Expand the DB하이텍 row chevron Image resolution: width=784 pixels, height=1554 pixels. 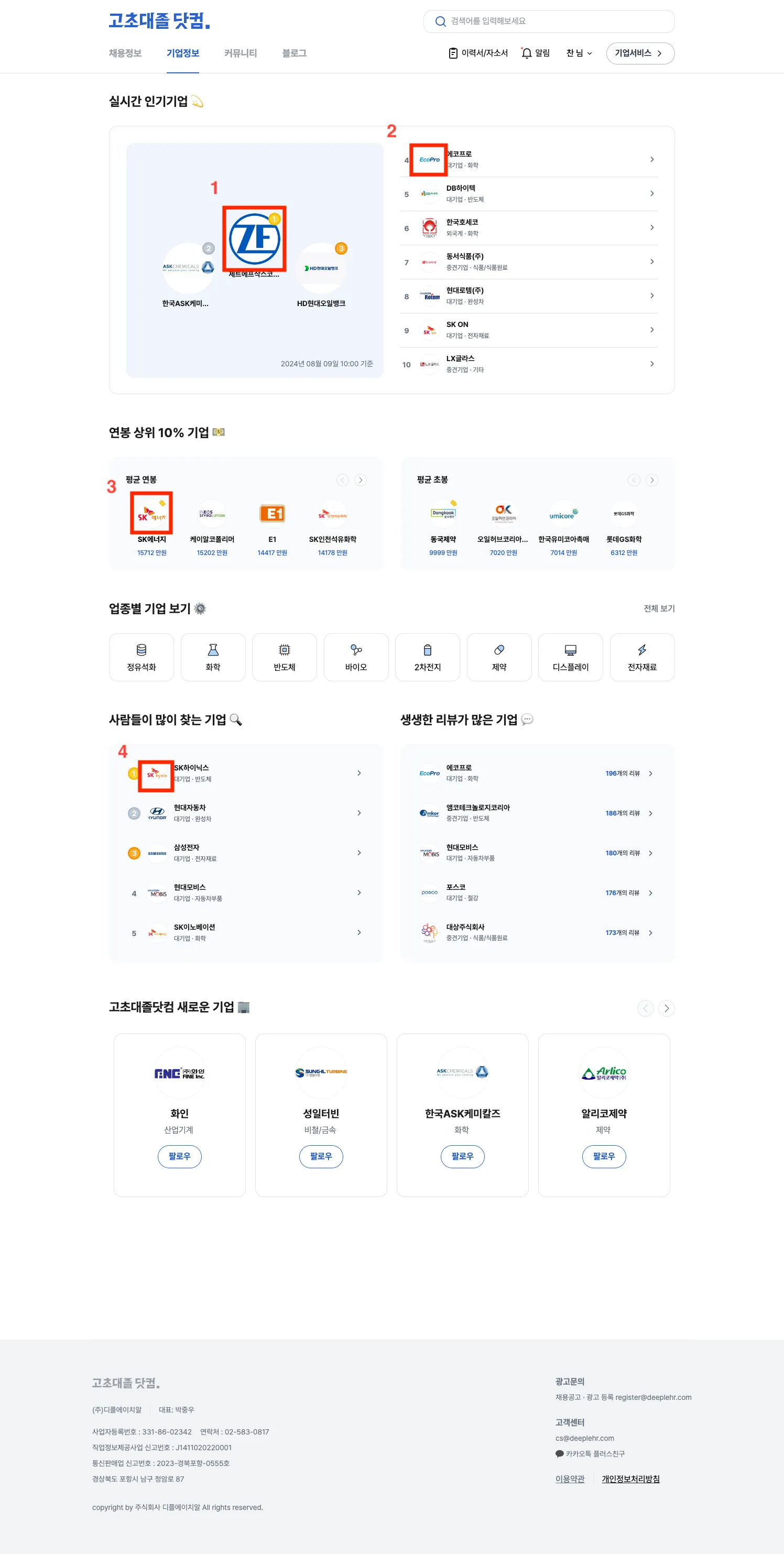[652, 193]
